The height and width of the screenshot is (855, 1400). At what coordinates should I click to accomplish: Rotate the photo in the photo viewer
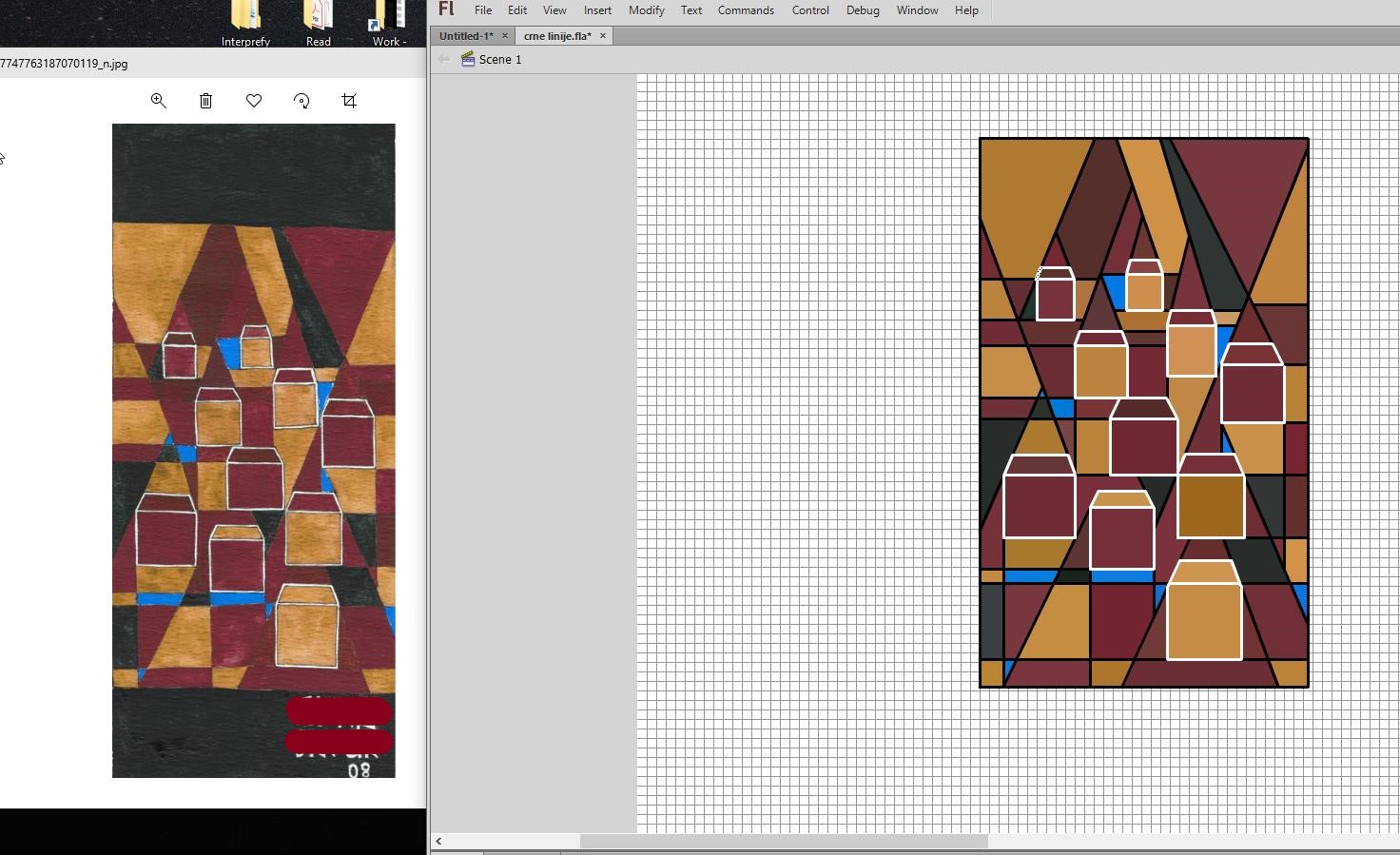click(301, 101)
